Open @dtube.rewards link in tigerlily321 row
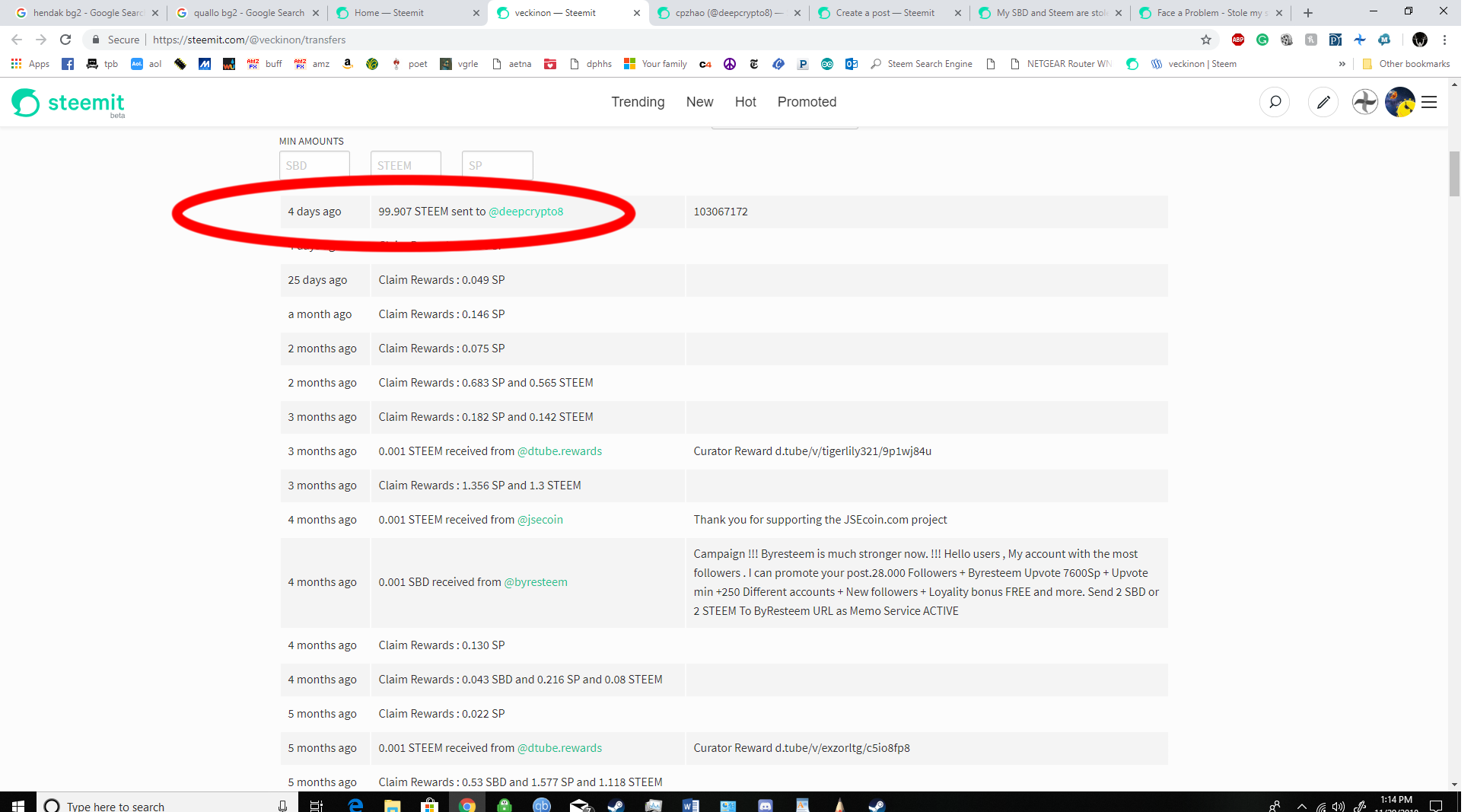Screen dimensions: 1474x812 click(x=559, y=451)
